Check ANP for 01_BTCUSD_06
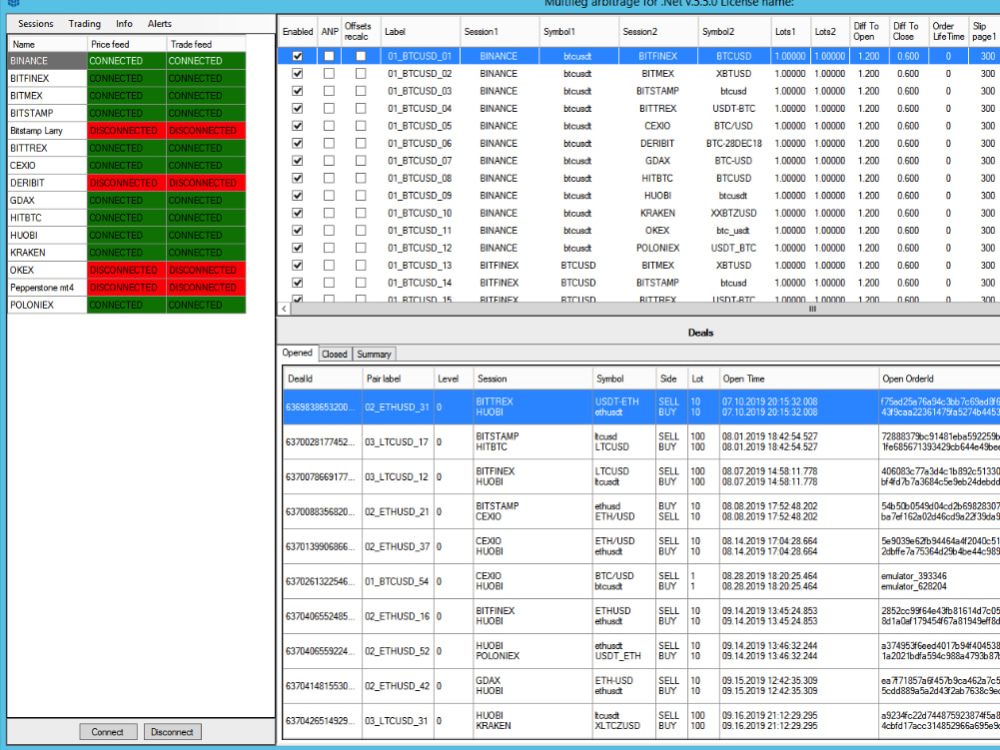Image resolution: width=1000 pixels, height=750 pixels. (328, 143)
